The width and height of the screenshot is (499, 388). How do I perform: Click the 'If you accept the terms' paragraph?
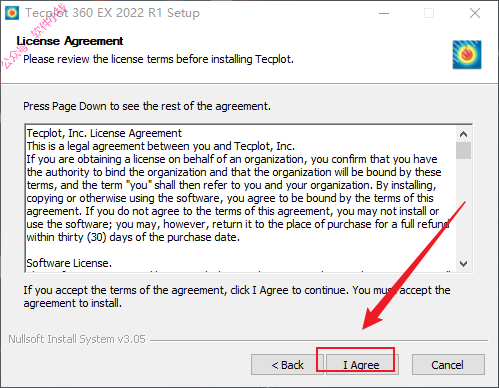(237, 296)
